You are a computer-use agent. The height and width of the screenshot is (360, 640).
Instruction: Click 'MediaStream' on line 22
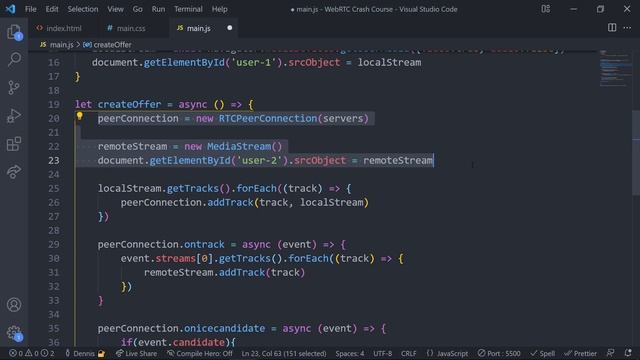pos(239,147)
